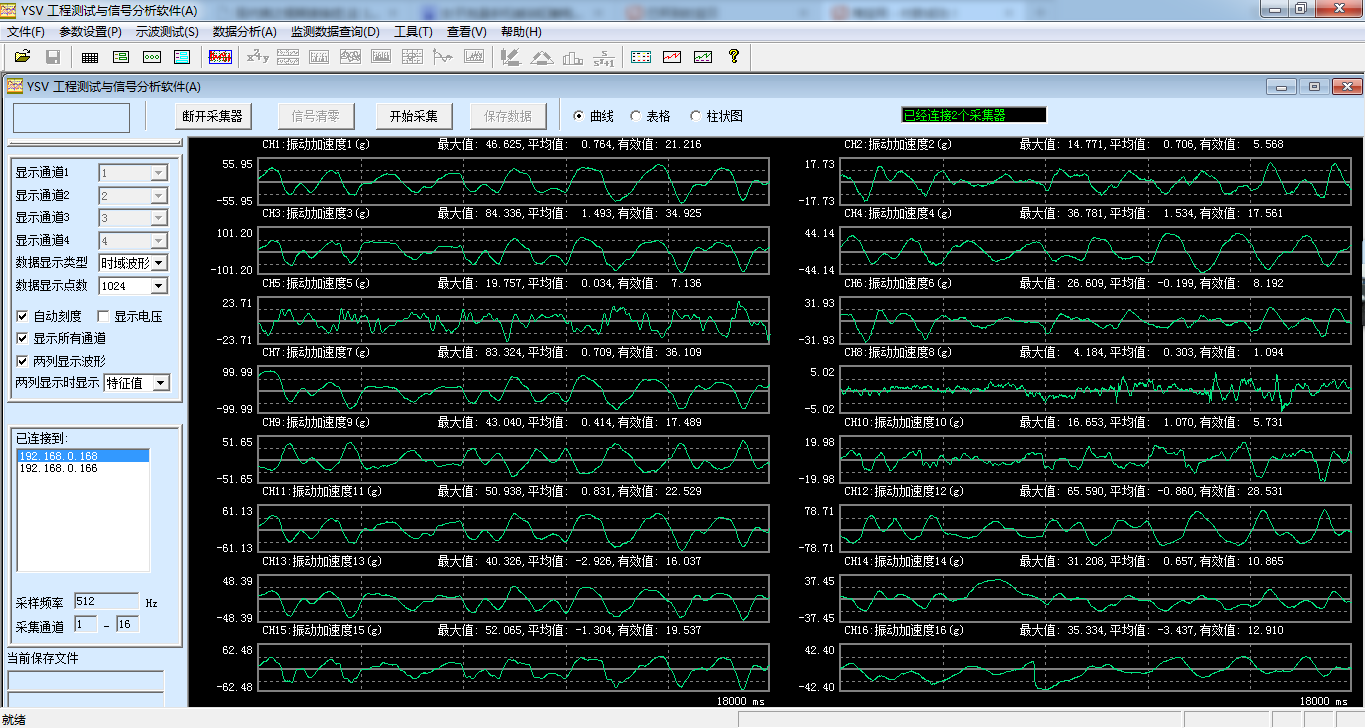Image resolution: width=1365 pixels, height=728 pixels.
Task: Select the 柱状图 radio button
Action: [x=696, y=116]
